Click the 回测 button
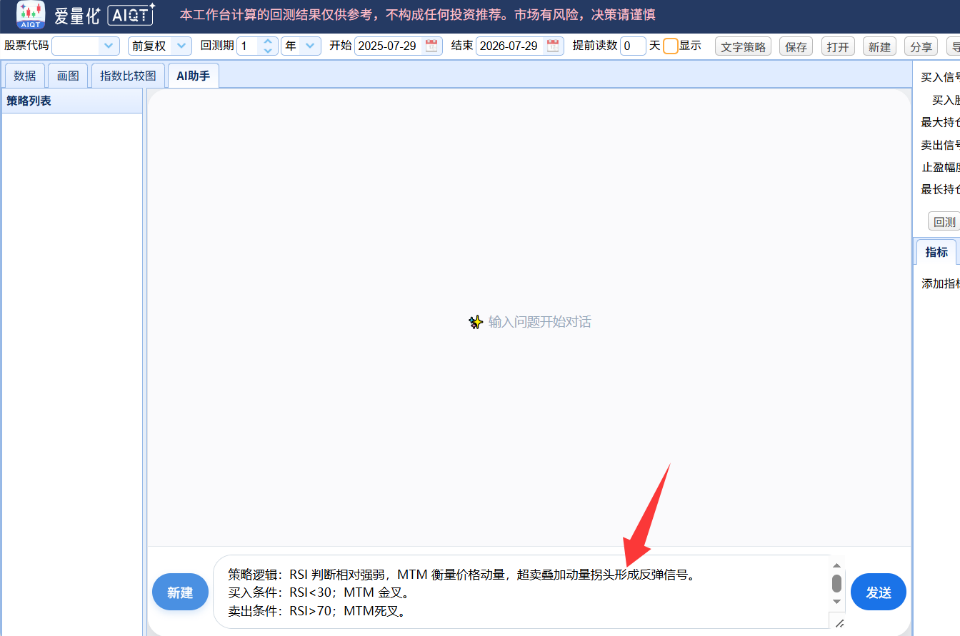The height and width of the screenshot is (636, 960). click(x=943, y=222)
